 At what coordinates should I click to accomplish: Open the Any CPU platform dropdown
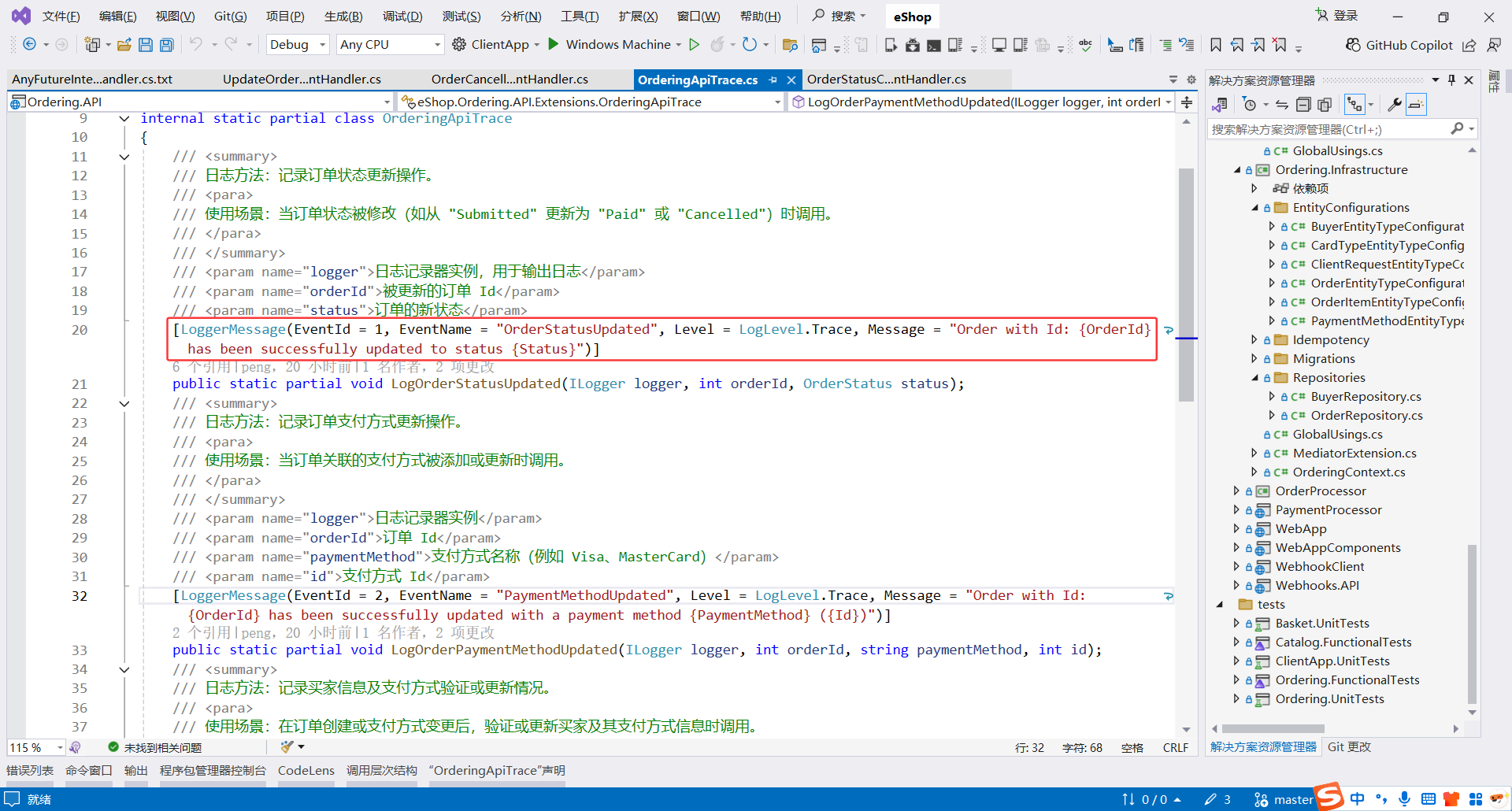(390, 45)
